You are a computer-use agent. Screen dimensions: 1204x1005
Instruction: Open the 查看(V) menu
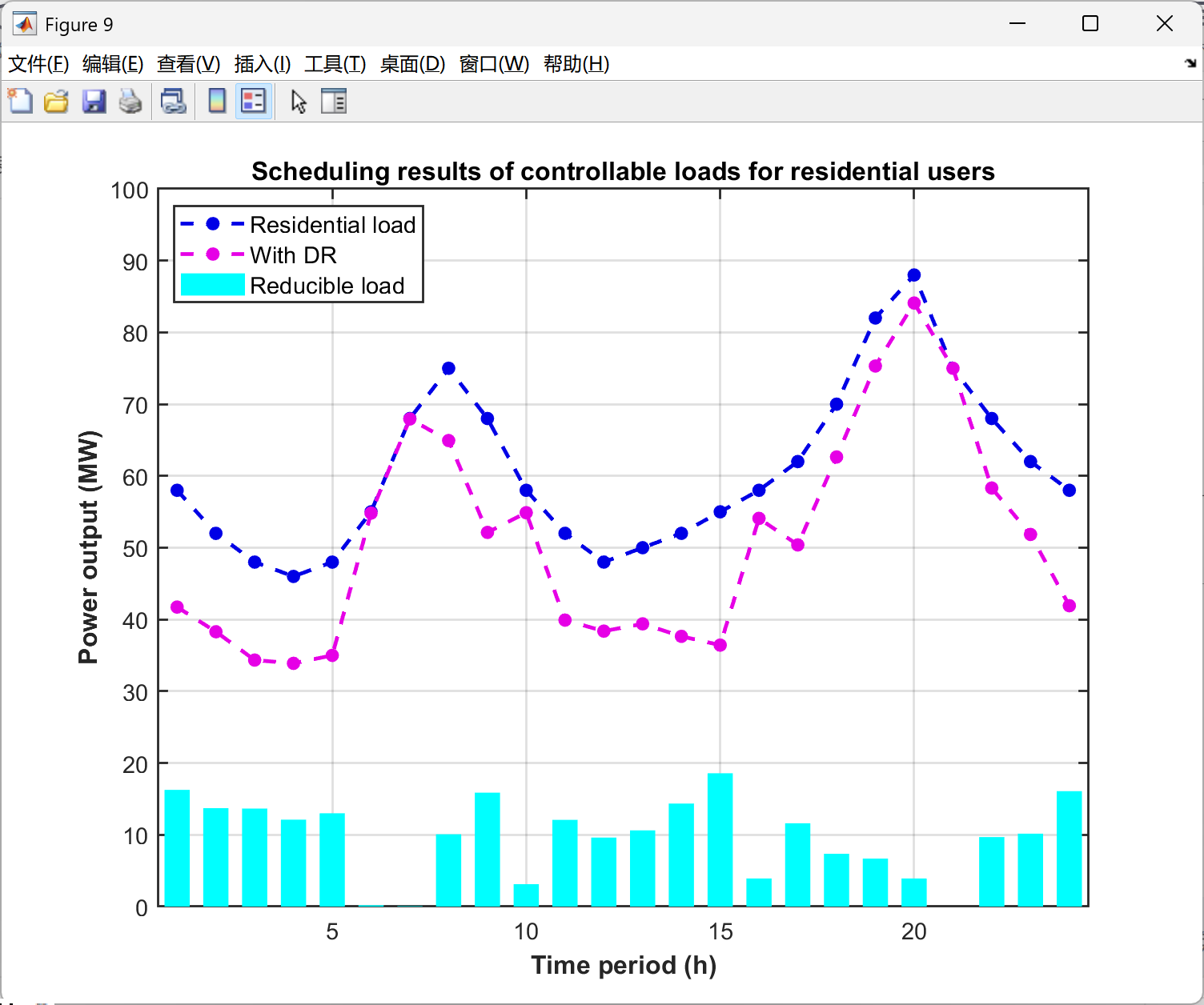click(189, 64)
